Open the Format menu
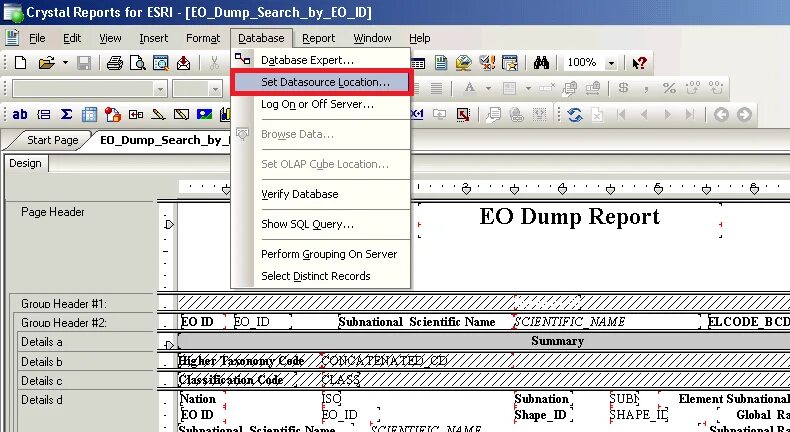The height and width of the screenshot is (432, 790). point(203,38)
